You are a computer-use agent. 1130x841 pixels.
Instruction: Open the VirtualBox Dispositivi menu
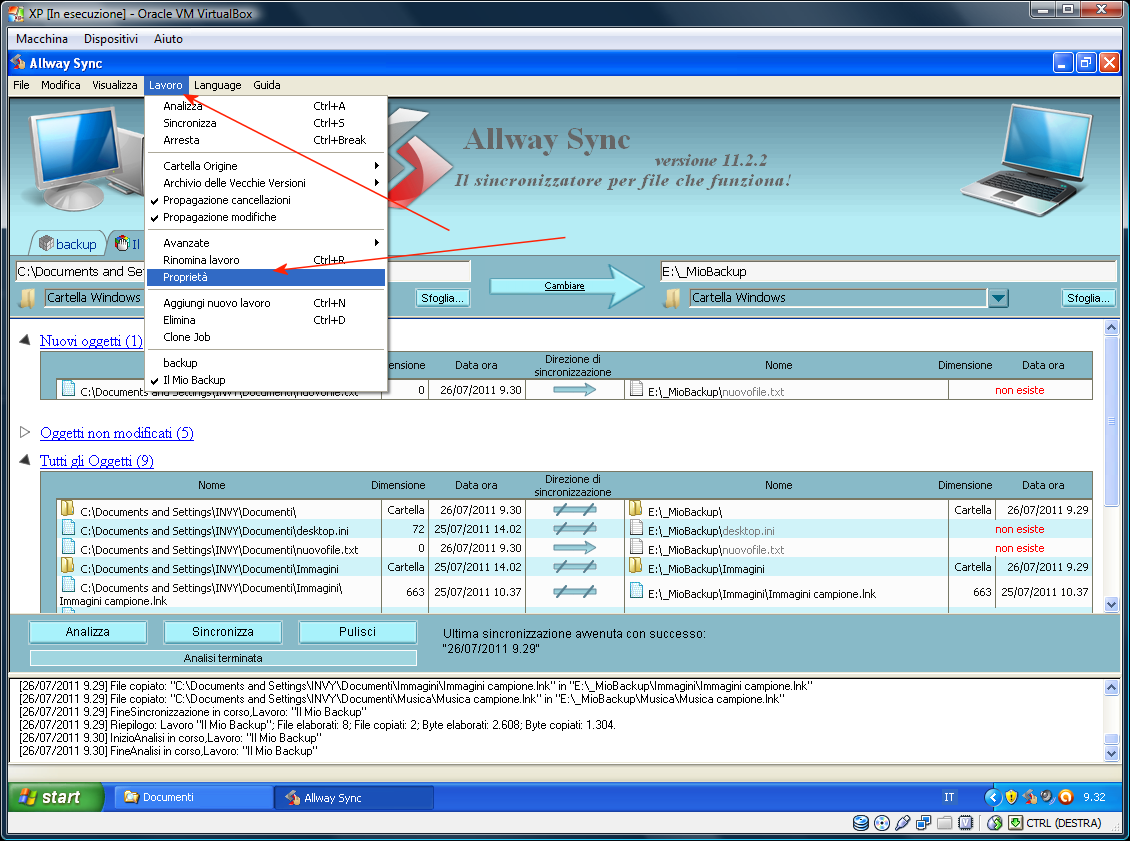pos(111,39)
